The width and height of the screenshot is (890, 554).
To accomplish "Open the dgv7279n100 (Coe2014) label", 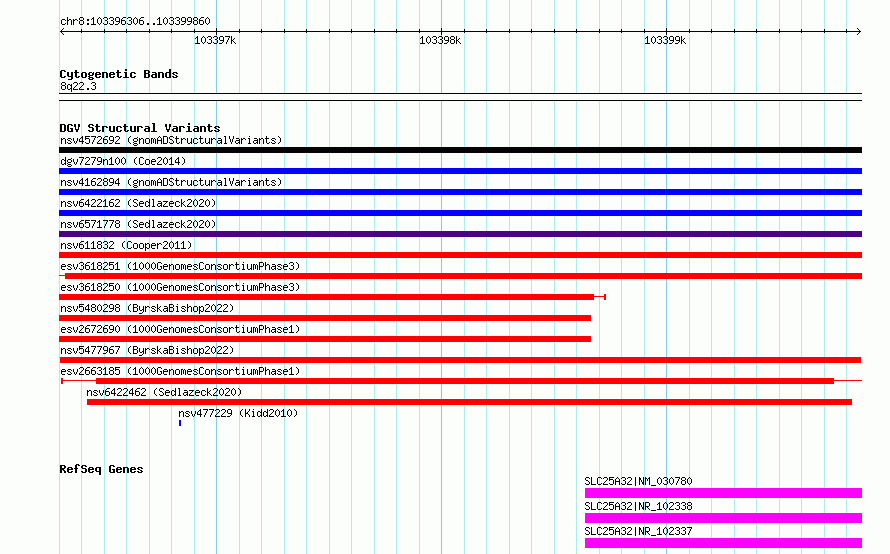I will [123, 161].
